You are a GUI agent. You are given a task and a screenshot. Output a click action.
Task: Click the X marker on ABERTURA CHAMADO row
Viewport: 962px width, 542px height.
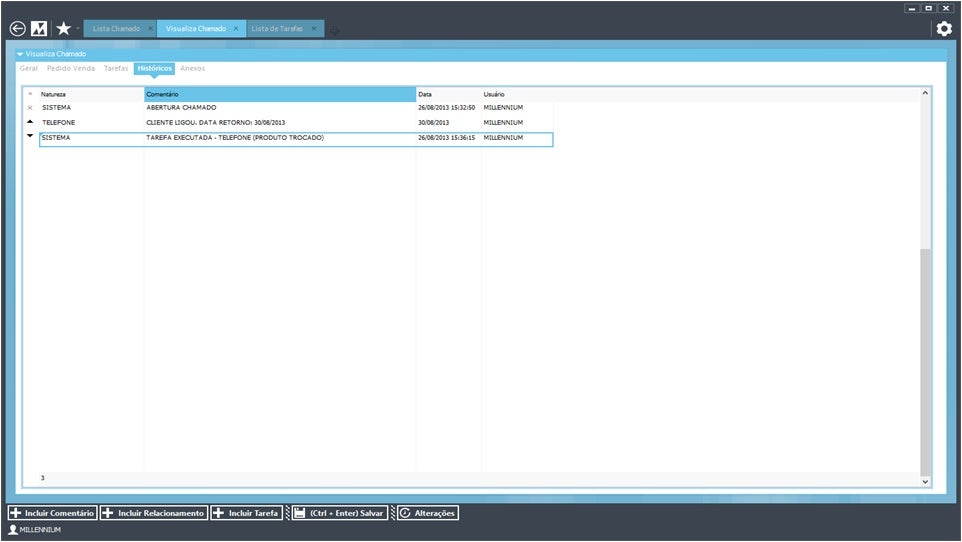click(30, 107)
